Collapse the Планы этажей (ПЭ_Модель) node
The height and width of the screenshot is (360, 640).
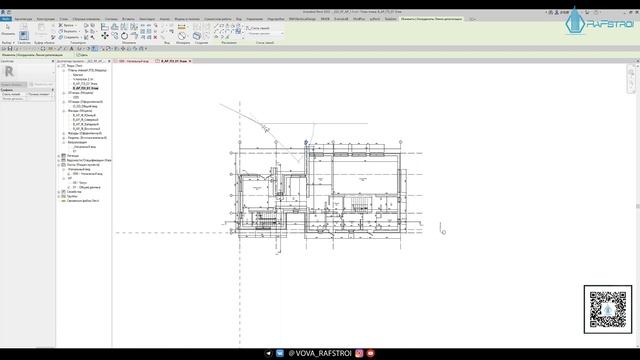pos(64,70)
